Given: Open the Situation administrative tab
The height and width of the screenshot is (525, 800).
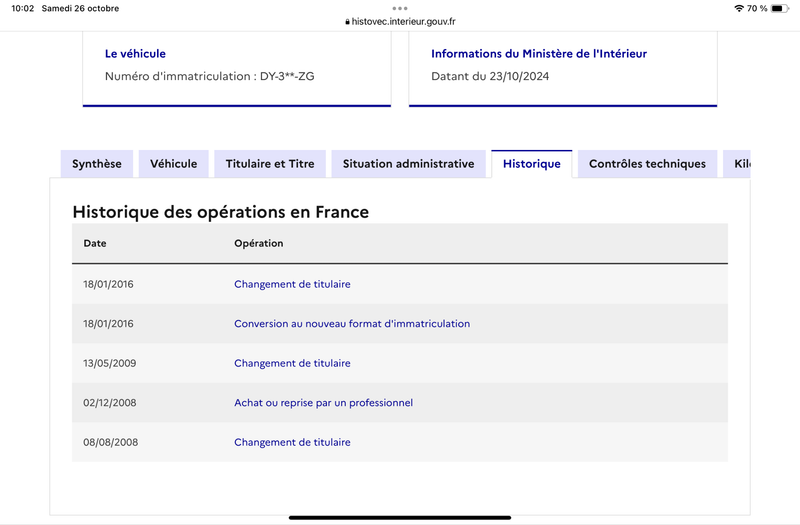Looking at the screenshot, I should tap(408, 164).
